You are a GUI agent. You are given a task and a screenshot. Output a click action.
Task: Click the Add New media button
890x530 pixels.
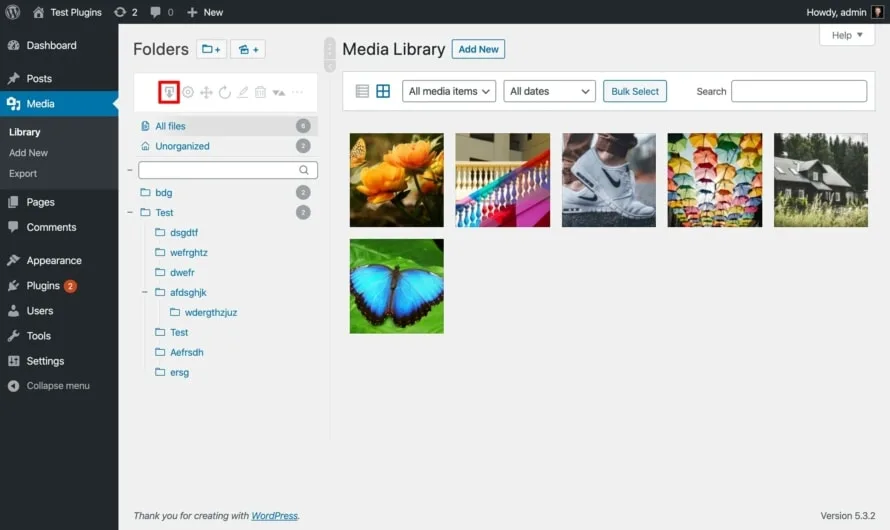click(x=478, y=49)
